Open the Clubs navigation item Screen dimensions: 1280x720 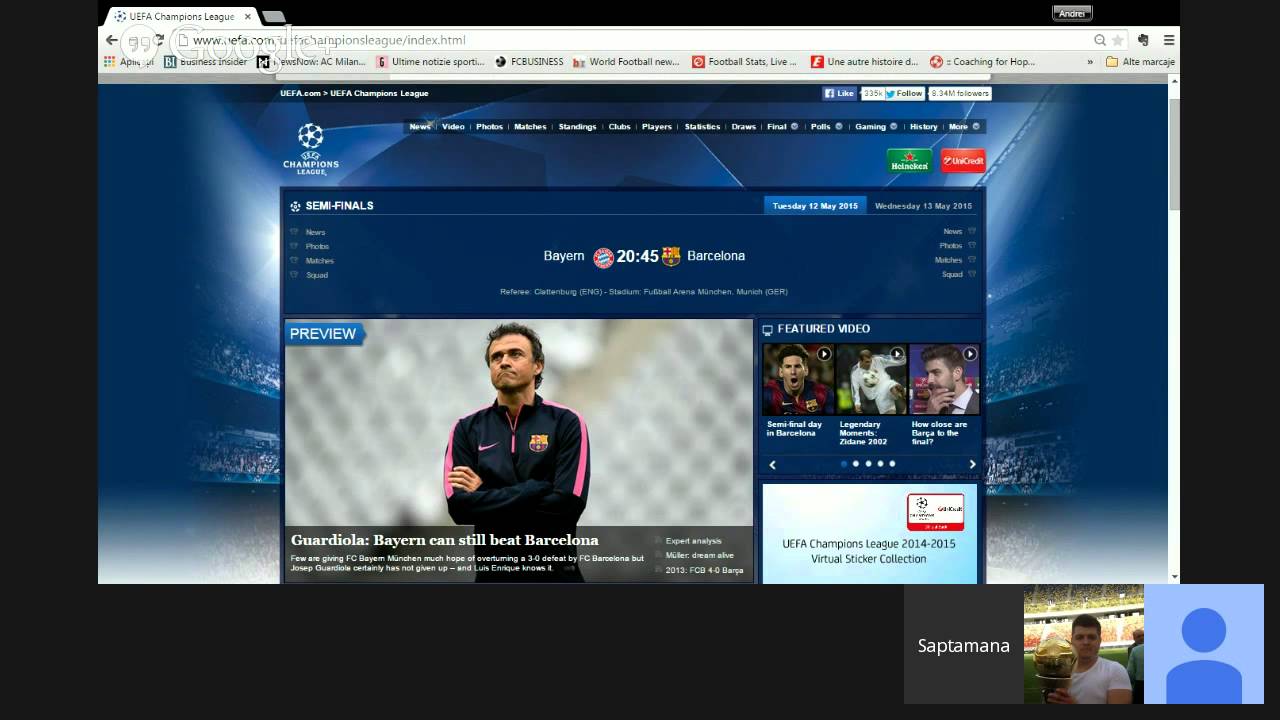click(x=619, y=127)
